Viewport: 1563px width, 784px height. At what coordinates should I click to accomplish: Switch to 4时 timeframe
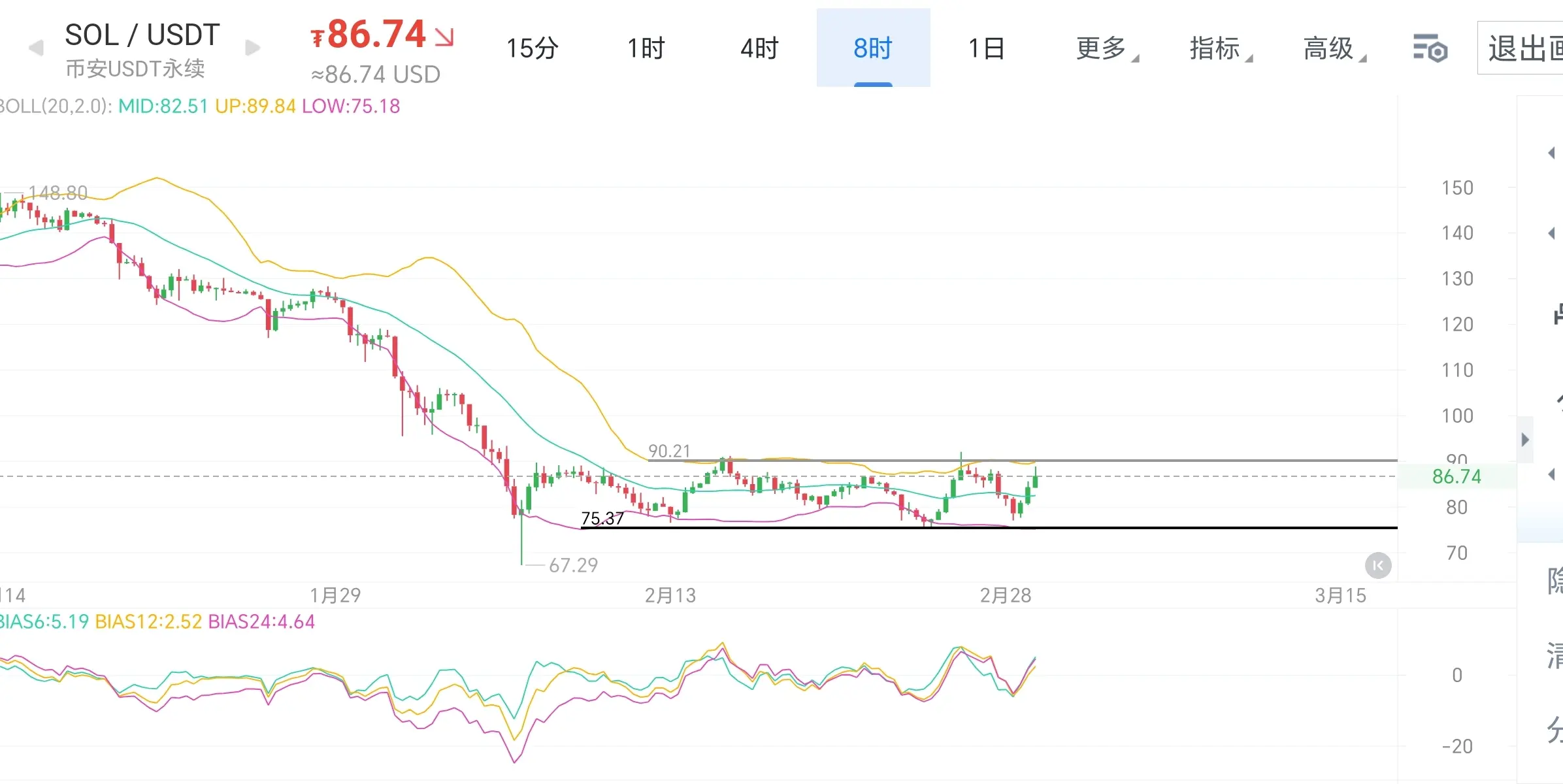(x=759, y=48)
